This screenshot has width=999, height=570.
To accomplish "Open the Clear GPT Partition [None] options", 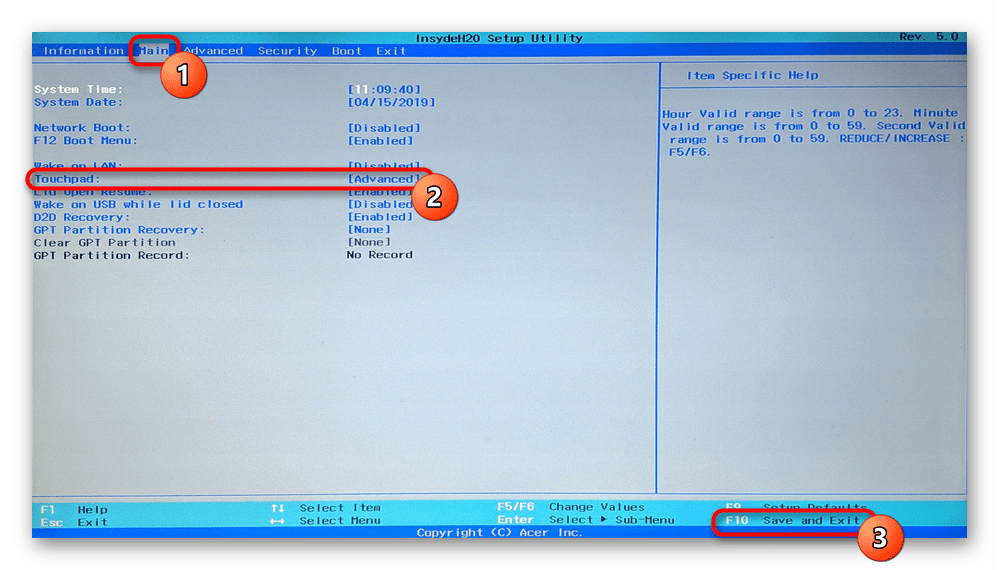I will (369, 242).
